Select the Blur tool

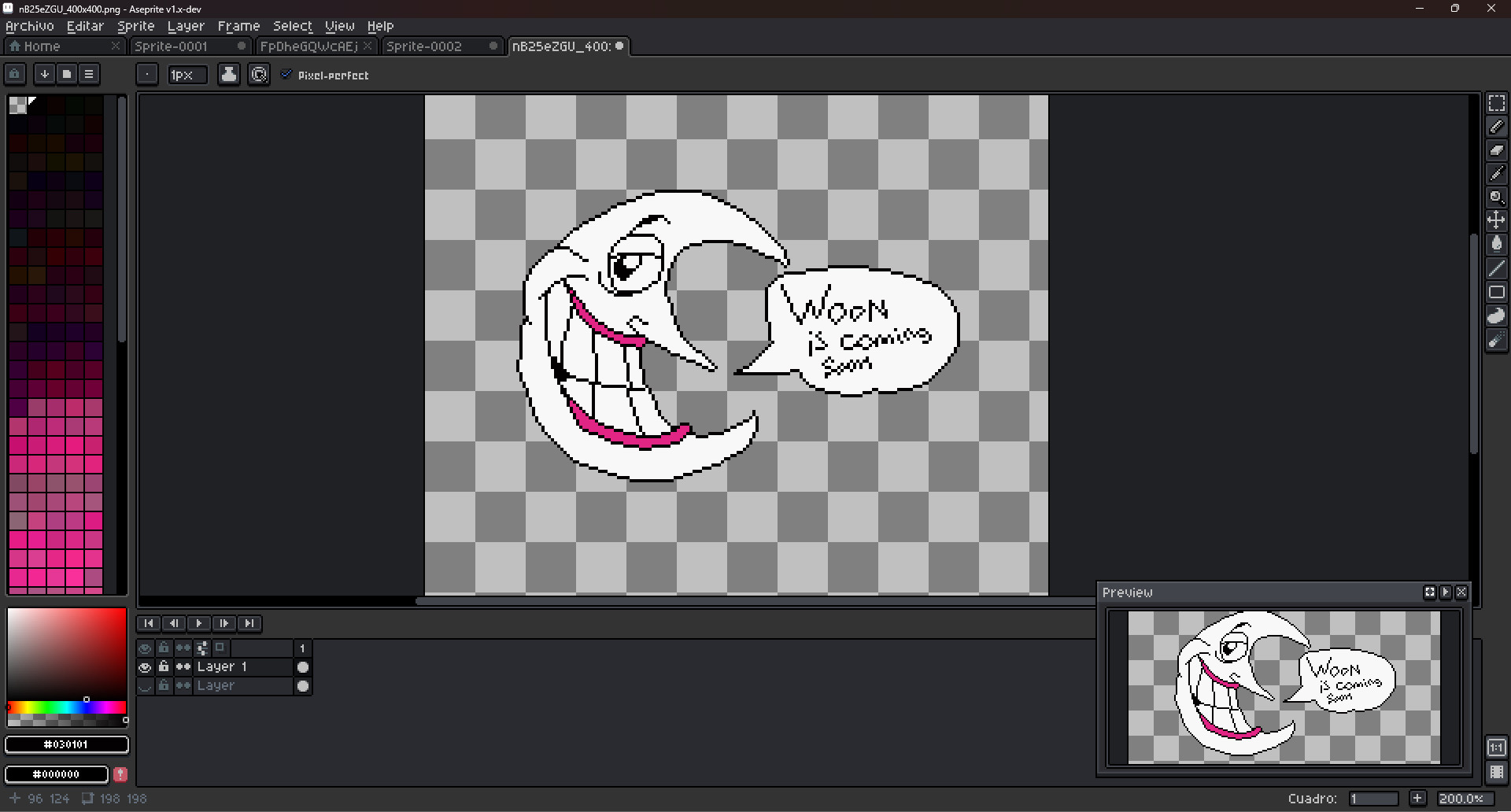(1496, 340)
